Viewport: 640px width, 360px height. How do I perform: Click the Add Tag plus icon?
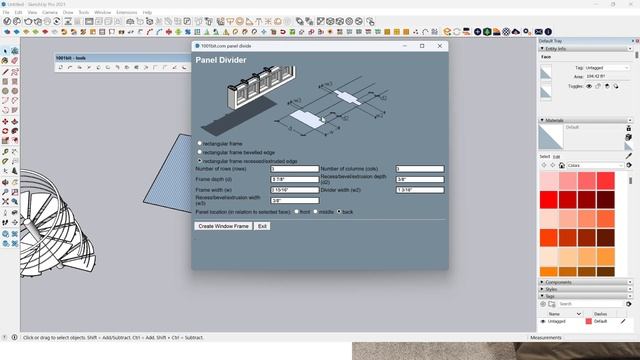pyautogui.click(x=543, y=304)
